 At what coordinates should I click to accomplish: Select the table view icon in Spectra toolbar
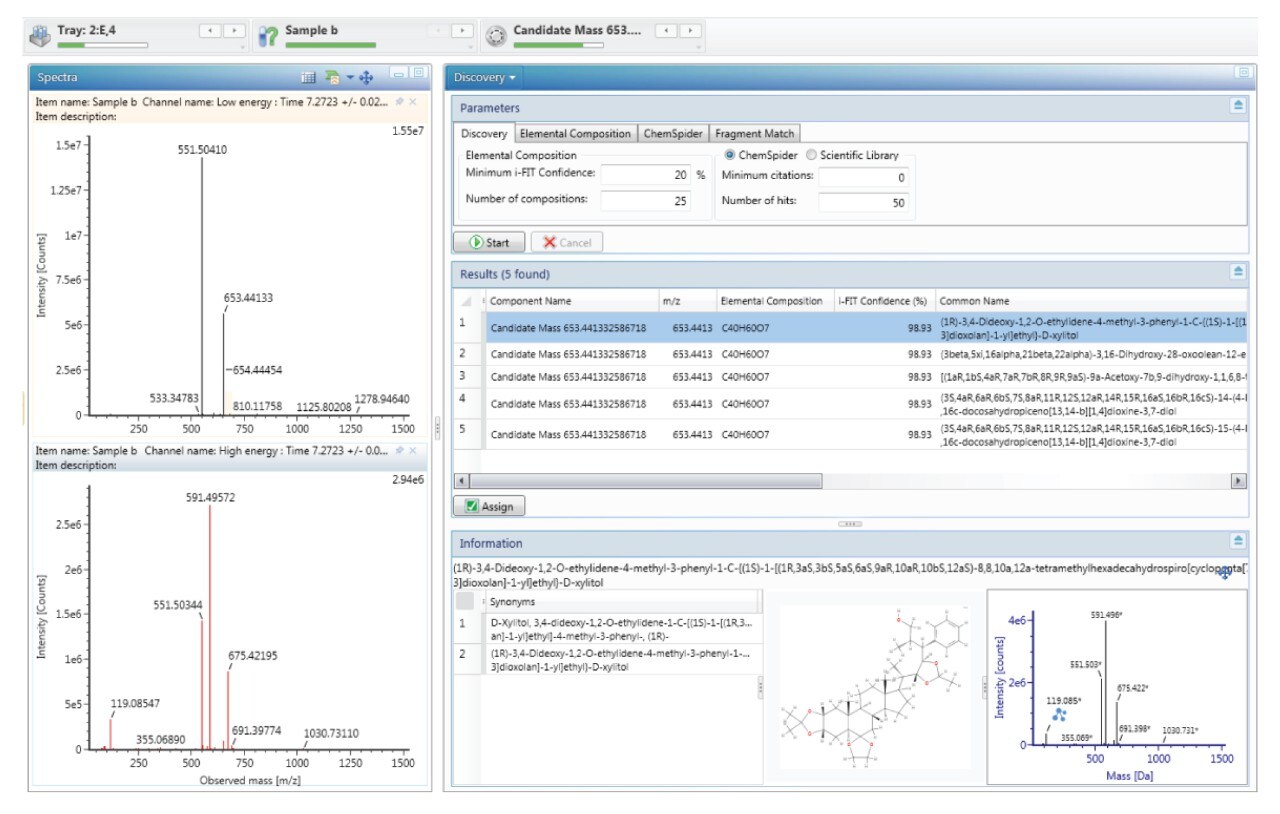pyautogui.click(x=309, y=77)
